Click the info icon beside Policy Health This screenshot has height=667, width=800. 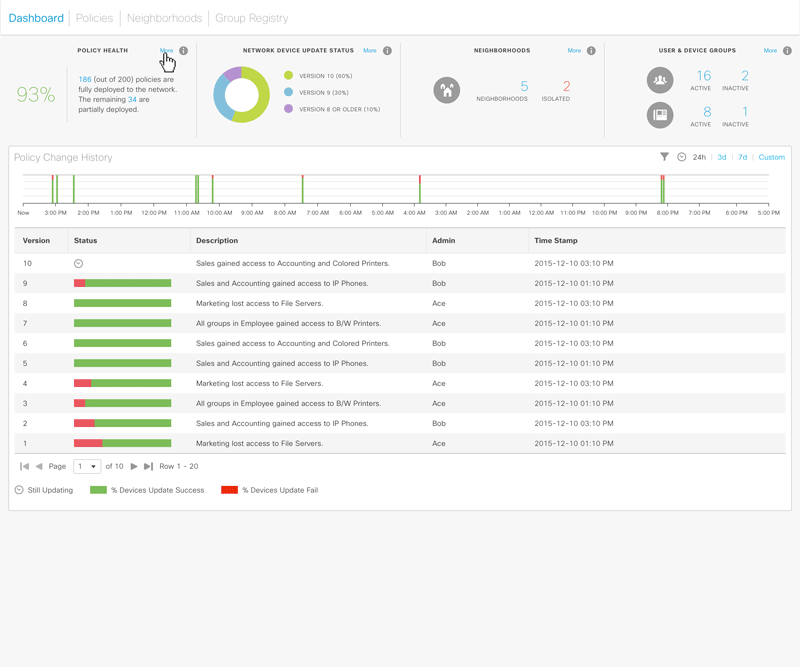183,51
